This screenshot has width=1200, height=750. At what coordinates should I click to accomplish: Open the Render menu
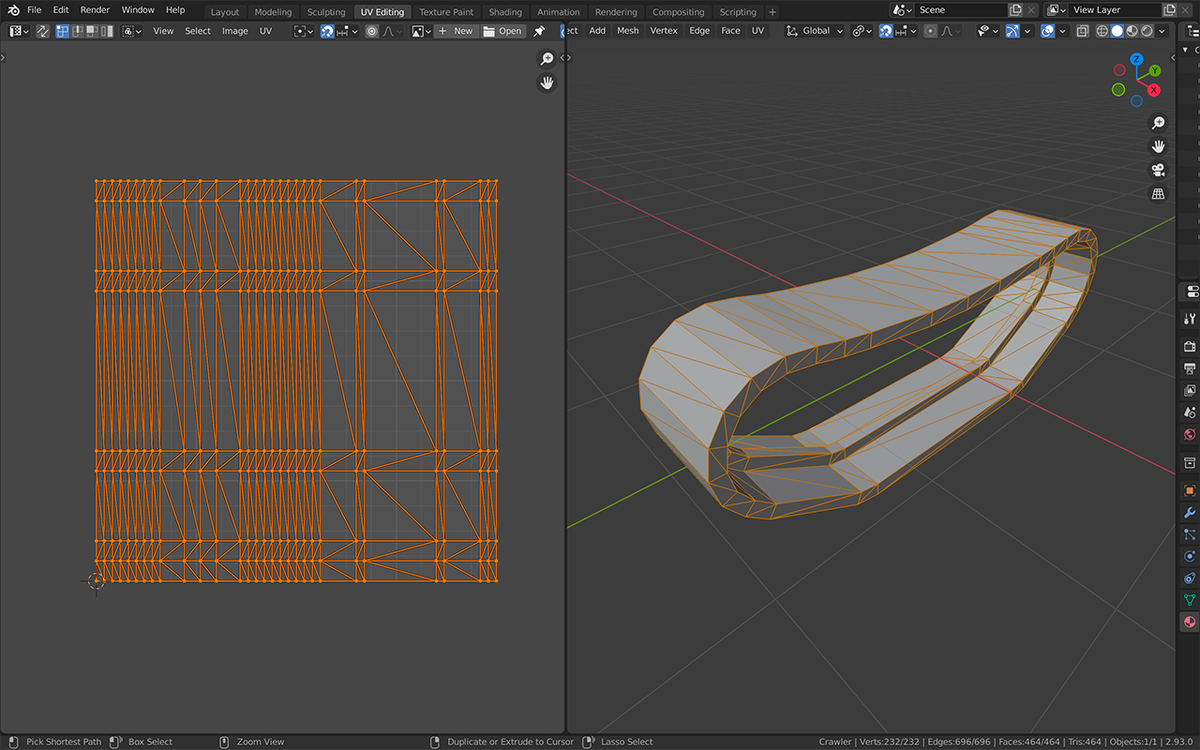(95, 10)
